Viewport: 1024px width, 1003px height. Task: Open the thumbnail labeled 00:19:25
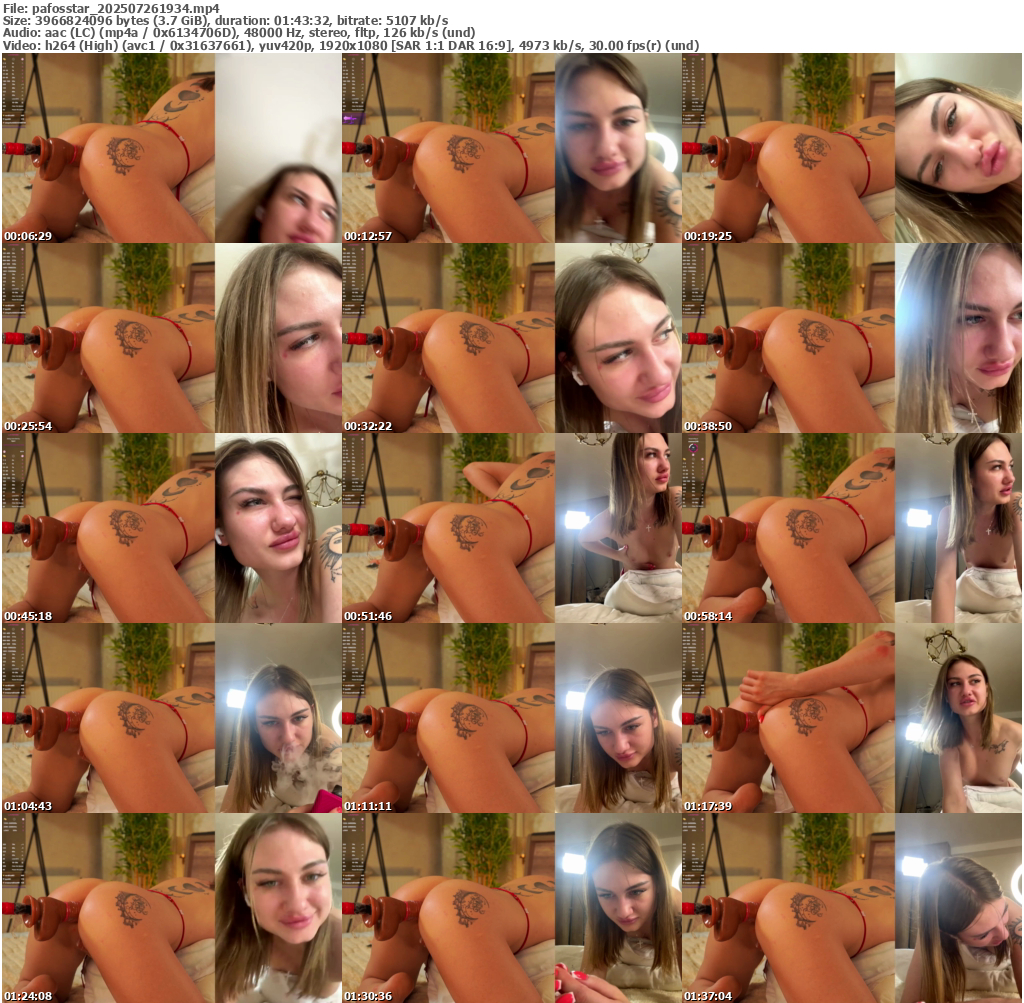[852, 148]
